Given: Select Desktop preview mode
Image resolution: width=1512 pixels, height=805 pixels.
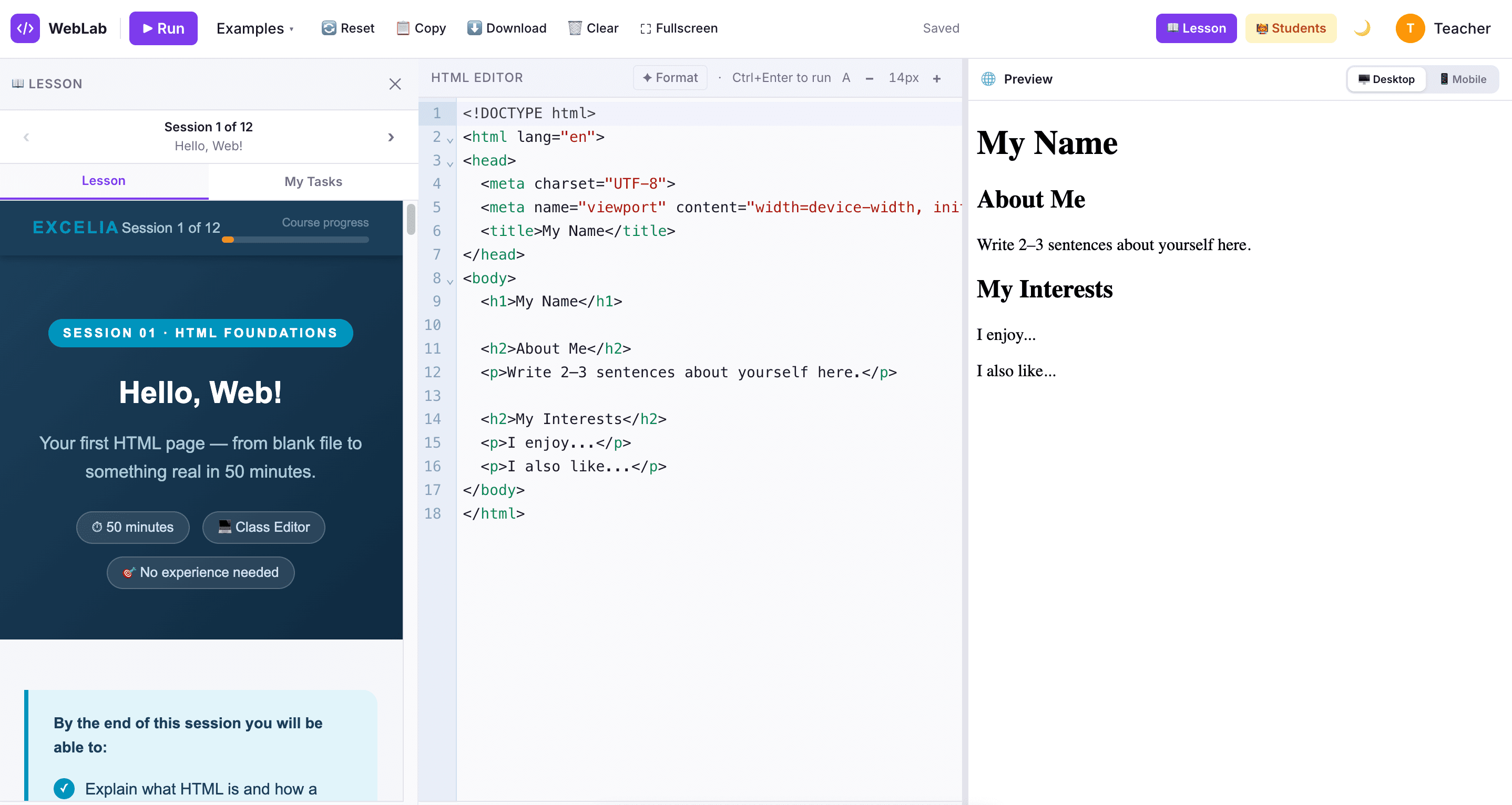Looking at the screenshot, I should pos(1386,79).
